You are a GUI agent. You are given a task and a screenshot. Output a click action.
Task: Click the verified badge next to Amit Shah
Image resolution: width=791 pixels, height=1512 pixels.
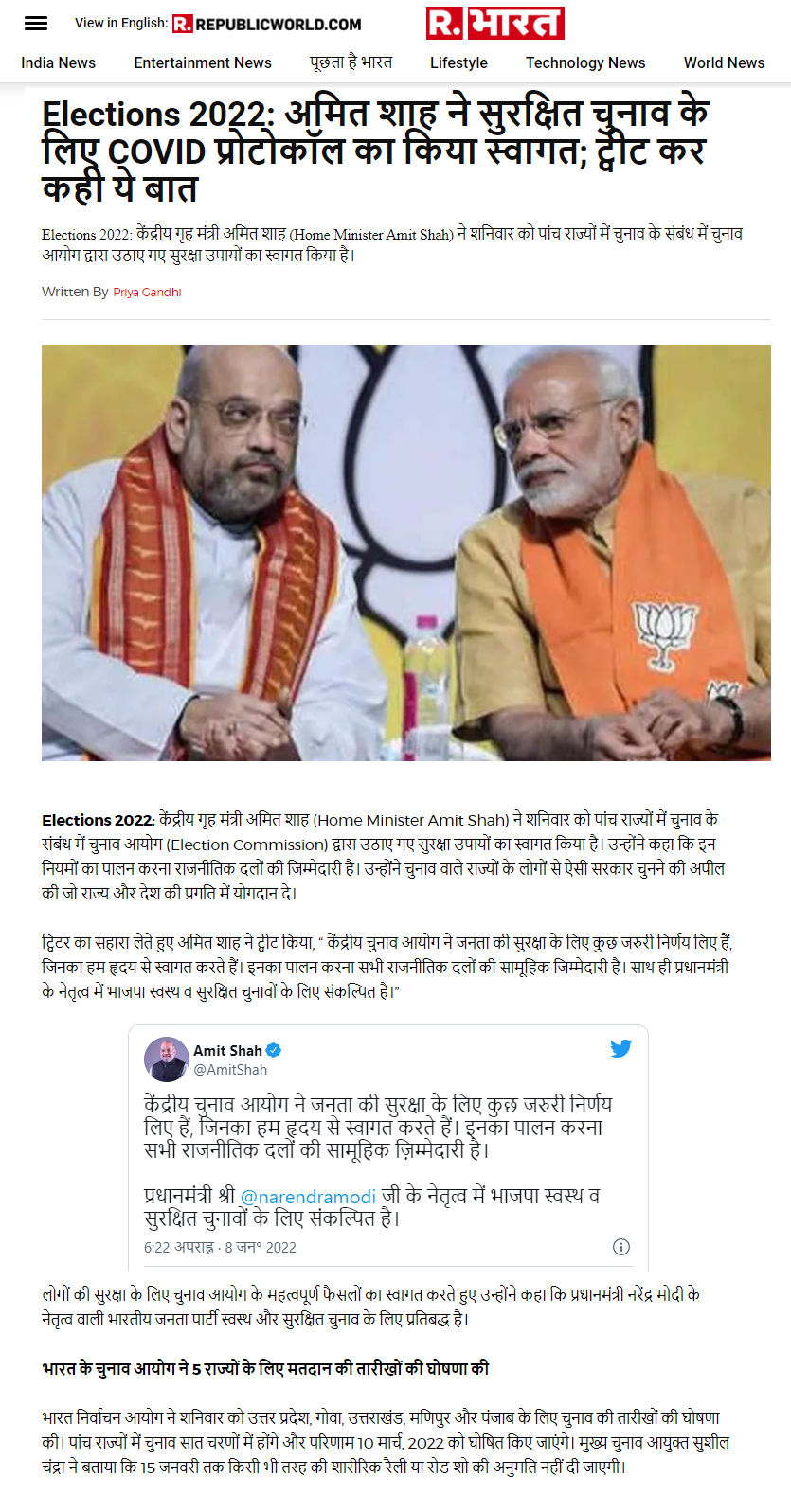(x=274, y=1050)
